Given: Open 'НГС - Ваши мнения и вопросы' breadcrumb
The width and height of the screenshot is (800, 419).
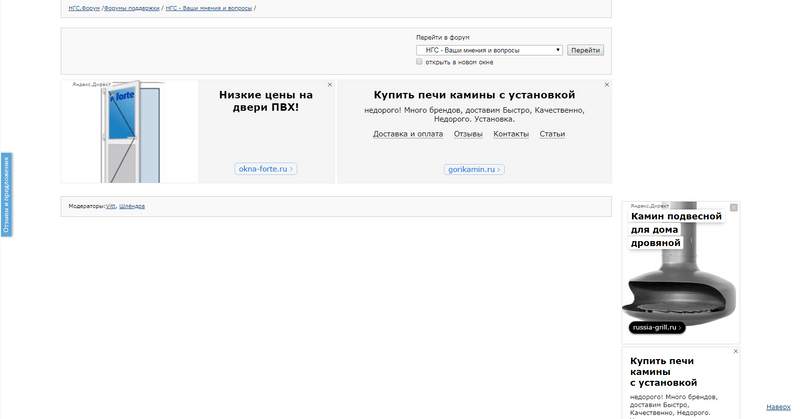Looking at the screenshot, I should click(209, 8).
